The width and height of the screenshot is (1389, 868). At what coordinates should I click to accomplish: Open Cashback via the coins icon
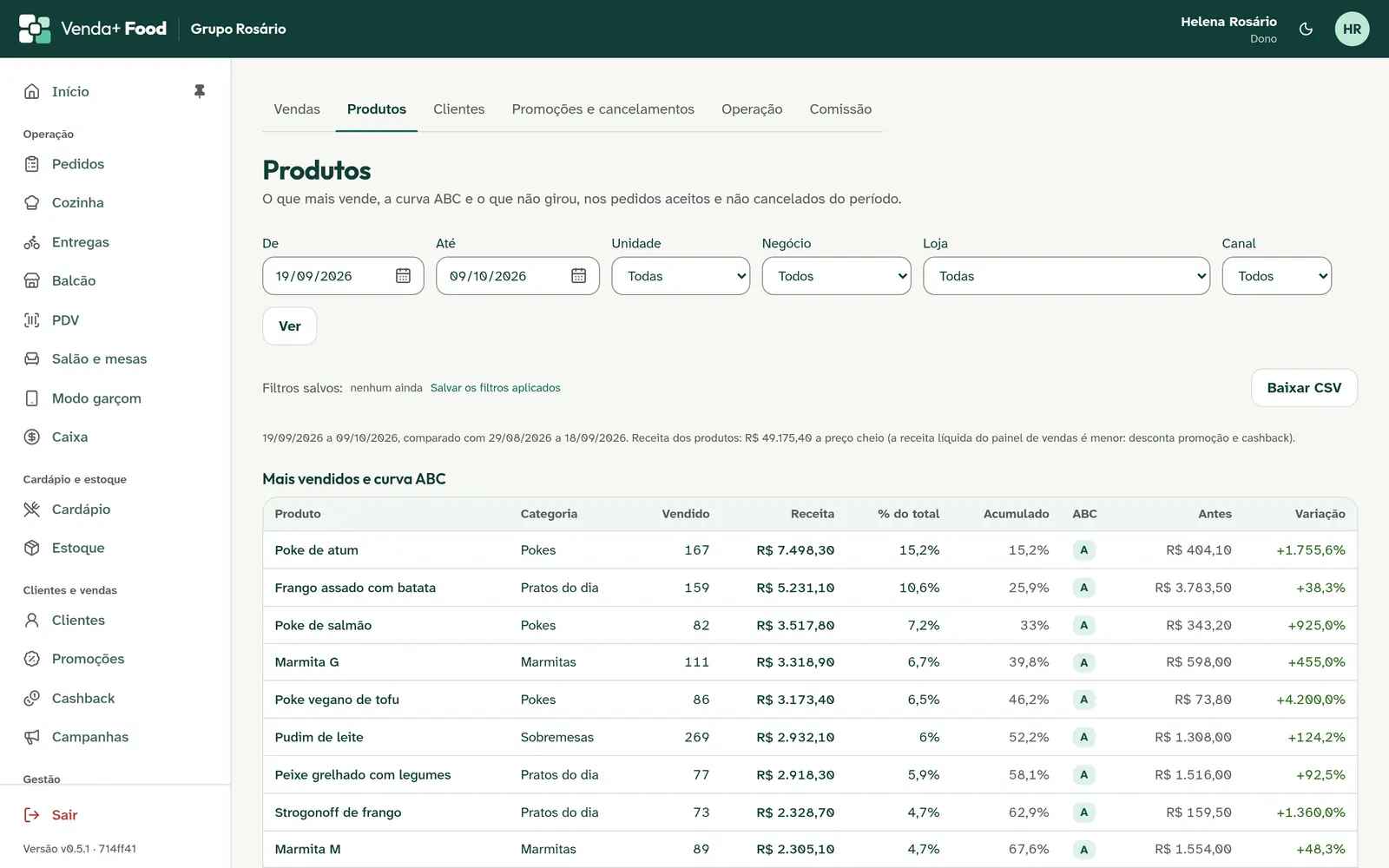tap(32, 698)
